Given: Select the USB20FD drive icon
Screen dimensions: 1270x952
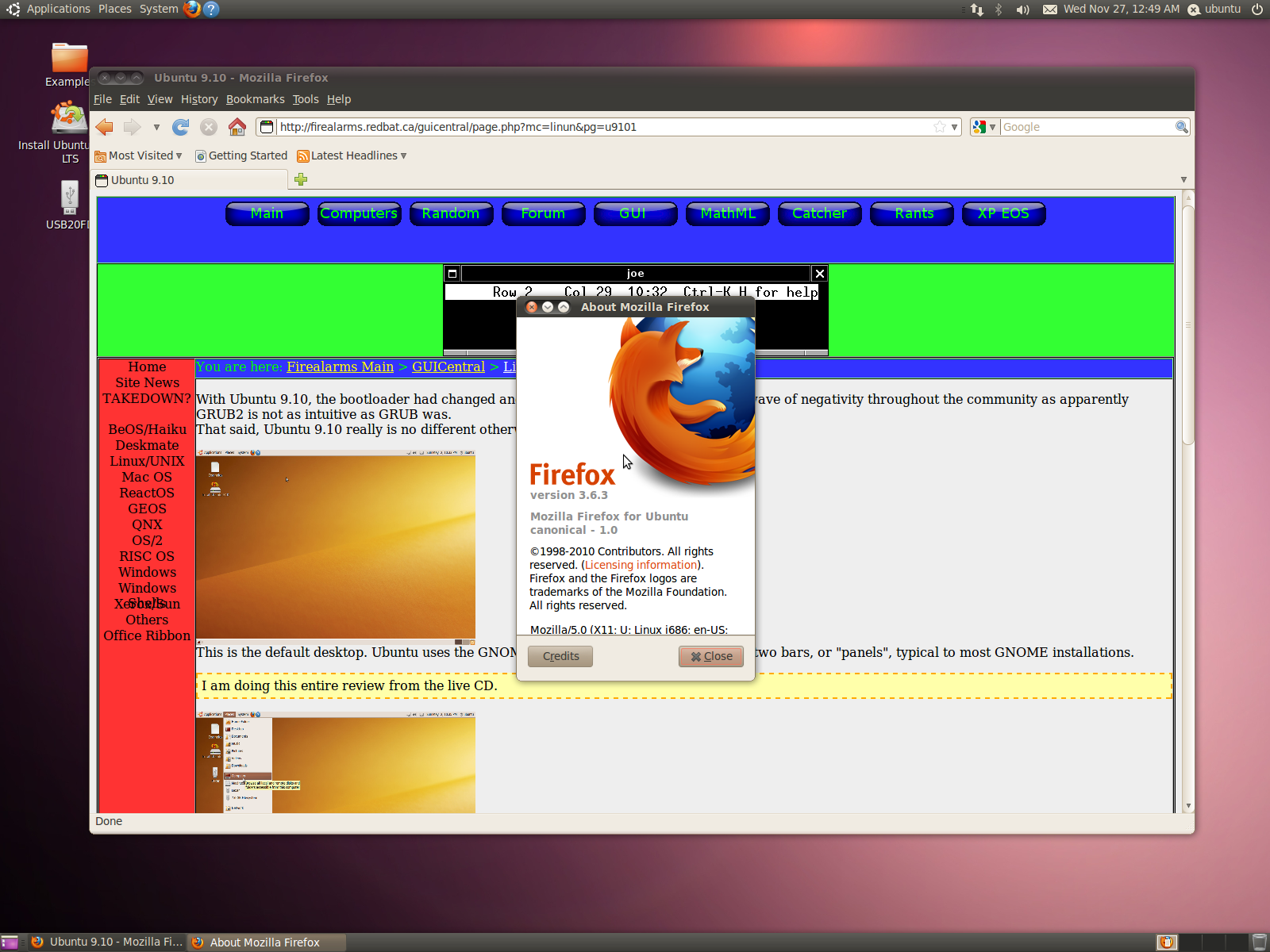Looking at the screenshot, I should [69, 205].
